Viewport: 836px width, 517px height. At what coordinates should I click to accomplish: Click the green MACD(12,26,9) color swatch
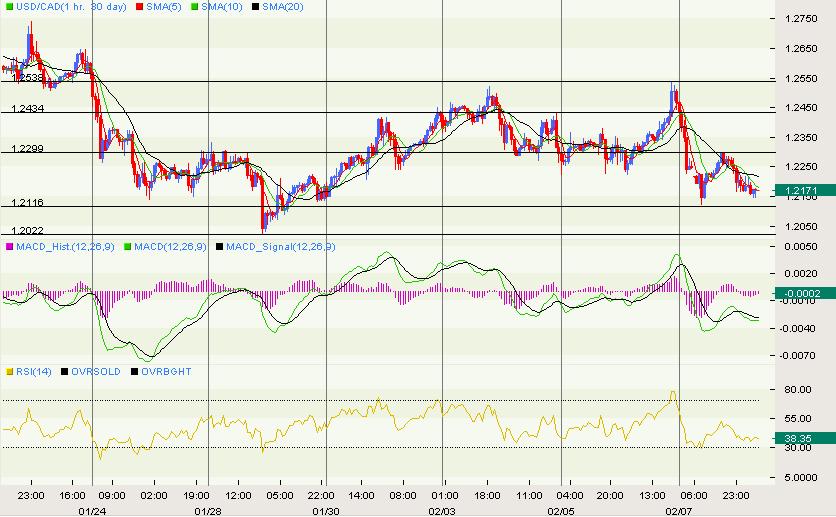(x=127, y=247)
